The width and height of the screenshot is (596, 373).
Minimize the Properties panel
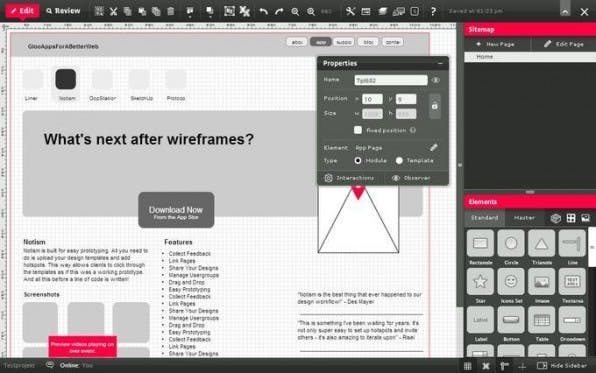click(x=440, y=63)
